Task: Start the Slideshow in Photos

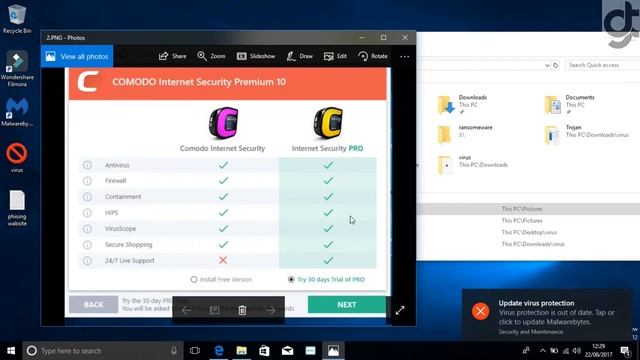Action: [256, 56]
